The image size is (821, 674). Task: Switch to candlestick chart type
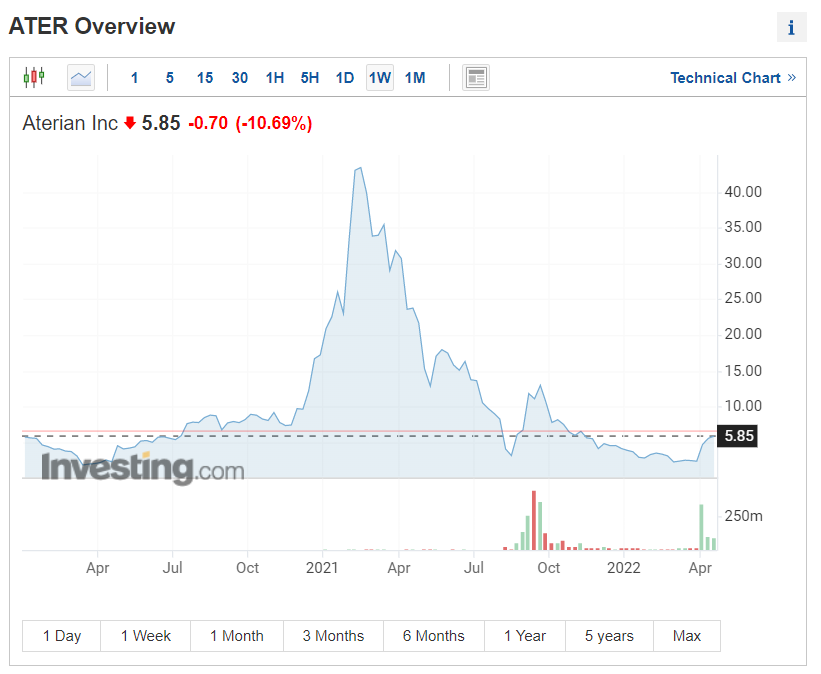[34, 78]
